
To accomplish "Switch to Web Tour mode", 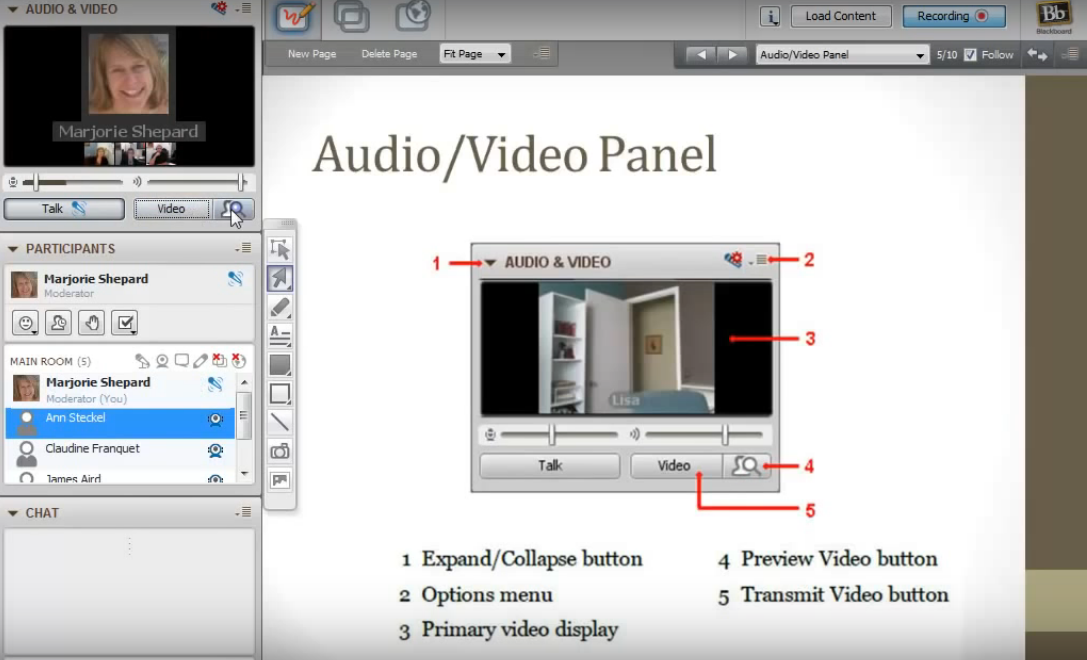I will (x=413, y=17).
